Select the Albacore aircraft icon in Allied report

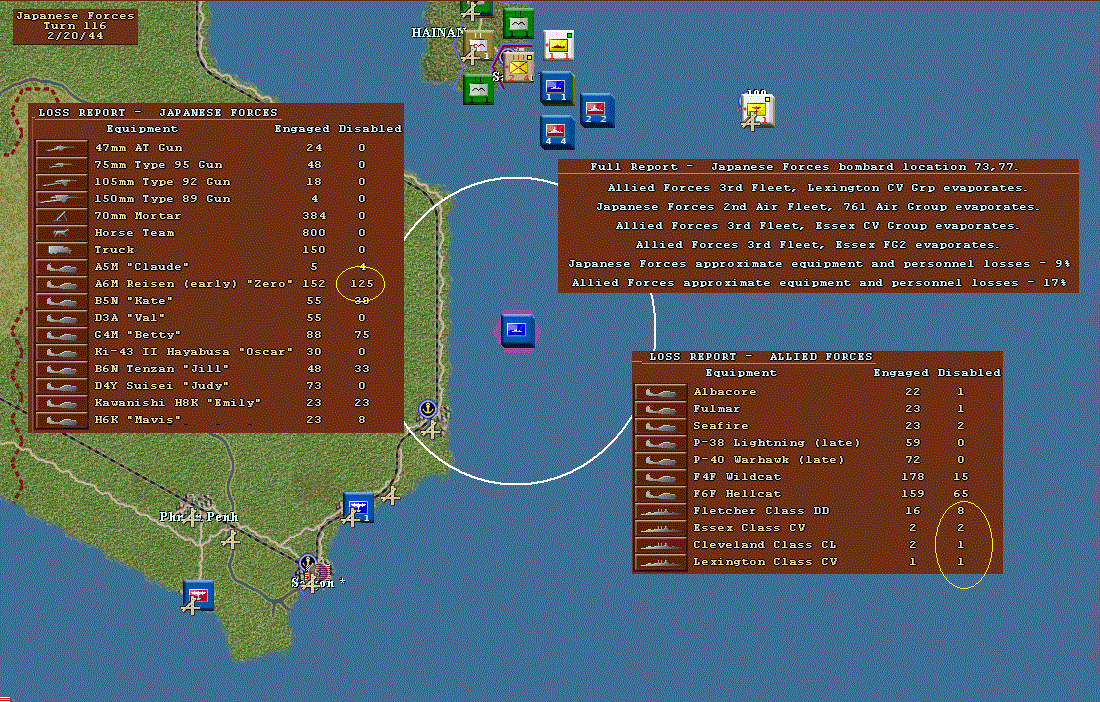[660, 392]
